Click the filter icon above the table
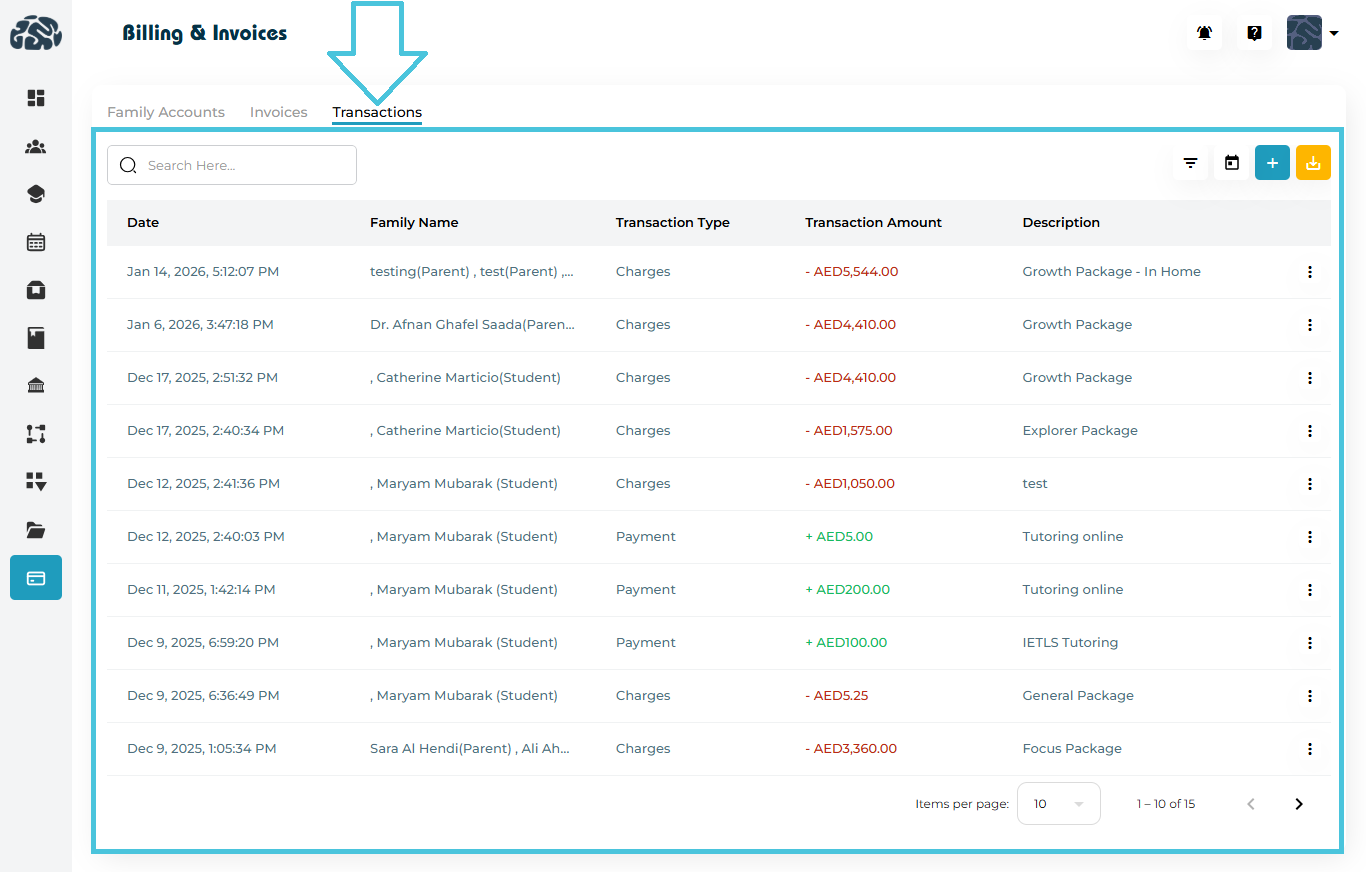 [x=1190, y=163]
